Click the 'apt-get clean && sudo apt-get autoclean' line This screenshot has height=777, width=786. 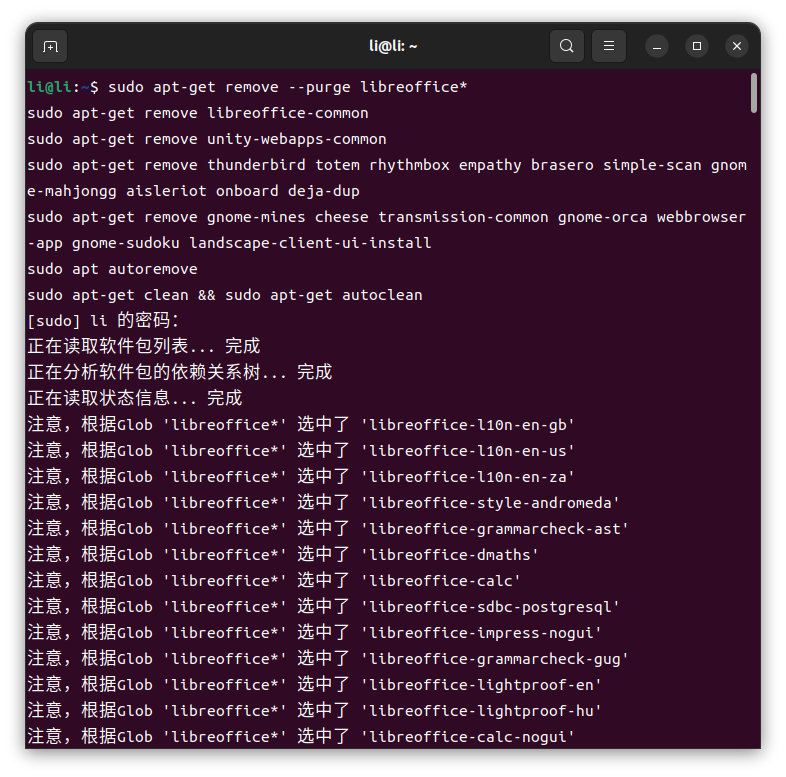225,295
